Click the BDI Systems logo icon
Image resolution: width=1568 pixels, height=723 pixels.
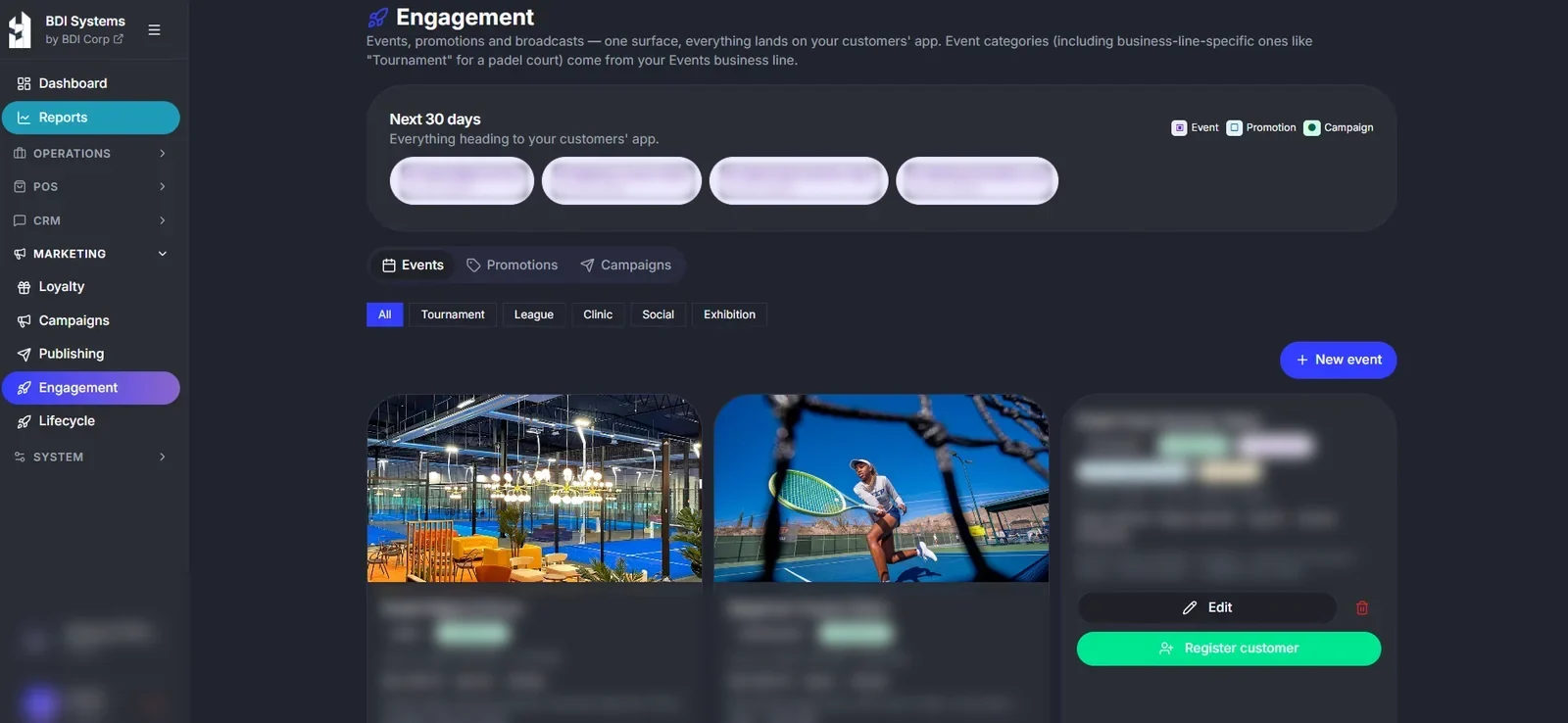click(x=20, y=30)
